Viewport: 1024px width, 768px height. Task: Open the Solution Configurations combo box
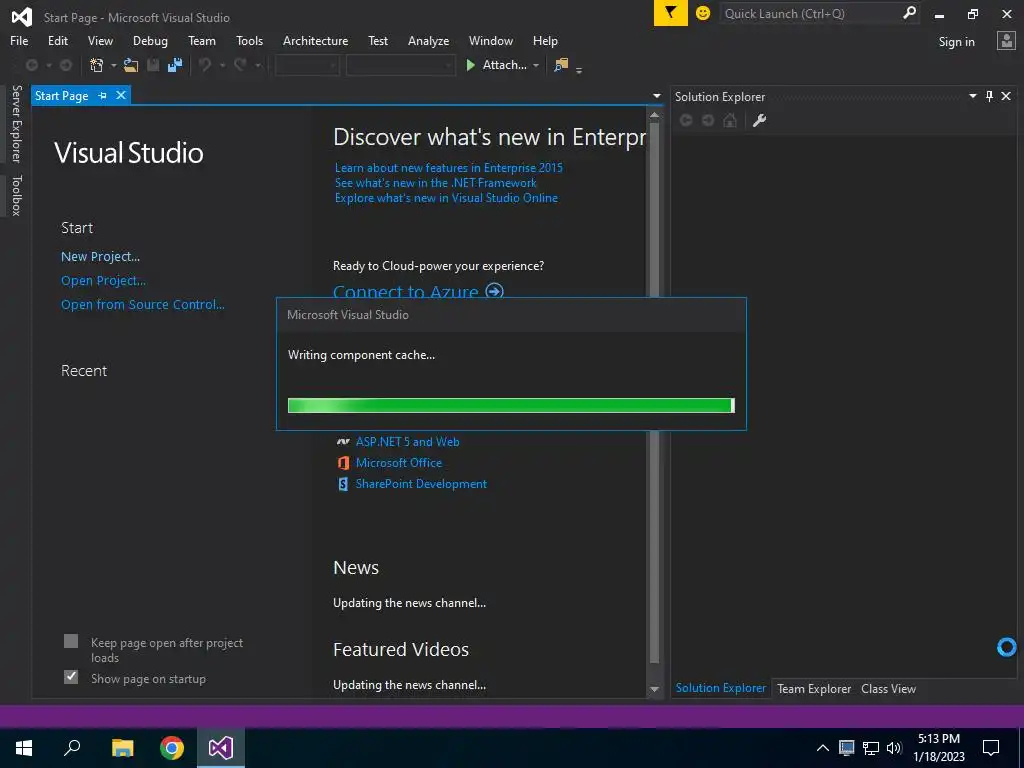[307, 65]
